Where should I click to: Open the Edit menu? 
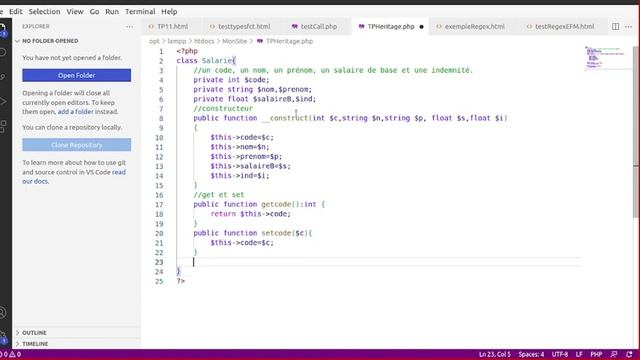point(16,12)
